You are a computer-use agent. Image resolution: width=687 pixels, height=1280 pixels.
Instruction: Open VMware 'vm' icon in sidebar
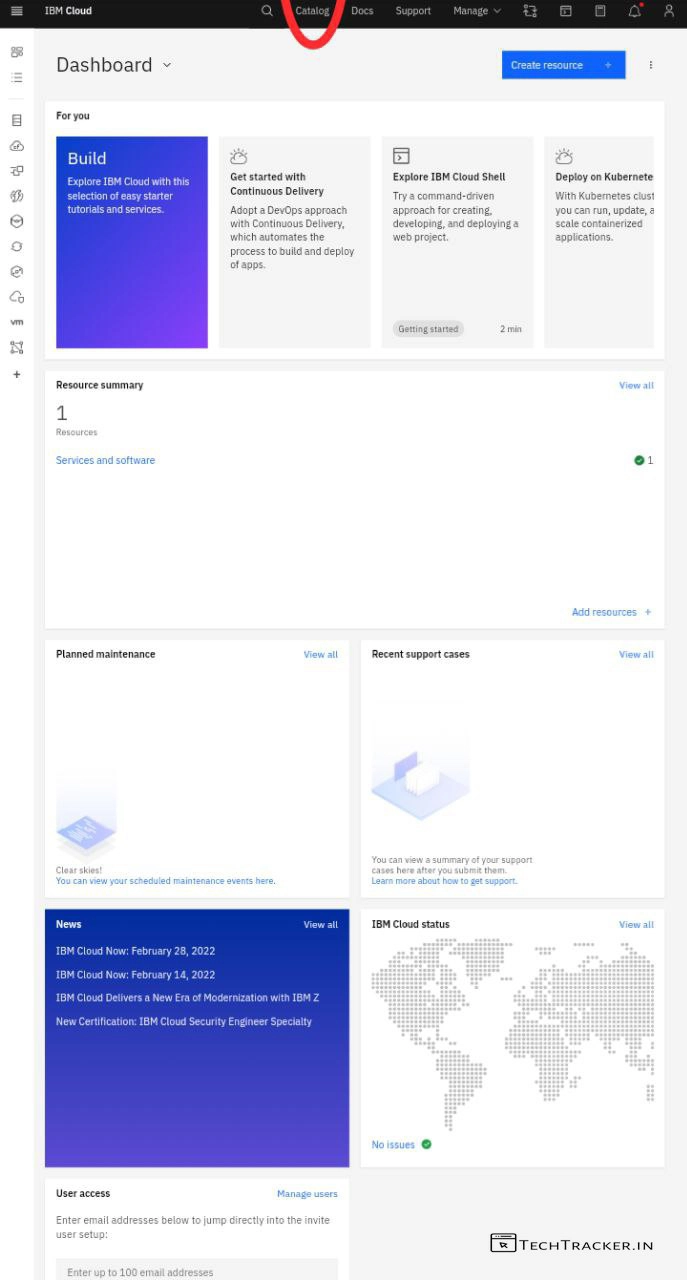pyautogui.click(x=17, y=322)
